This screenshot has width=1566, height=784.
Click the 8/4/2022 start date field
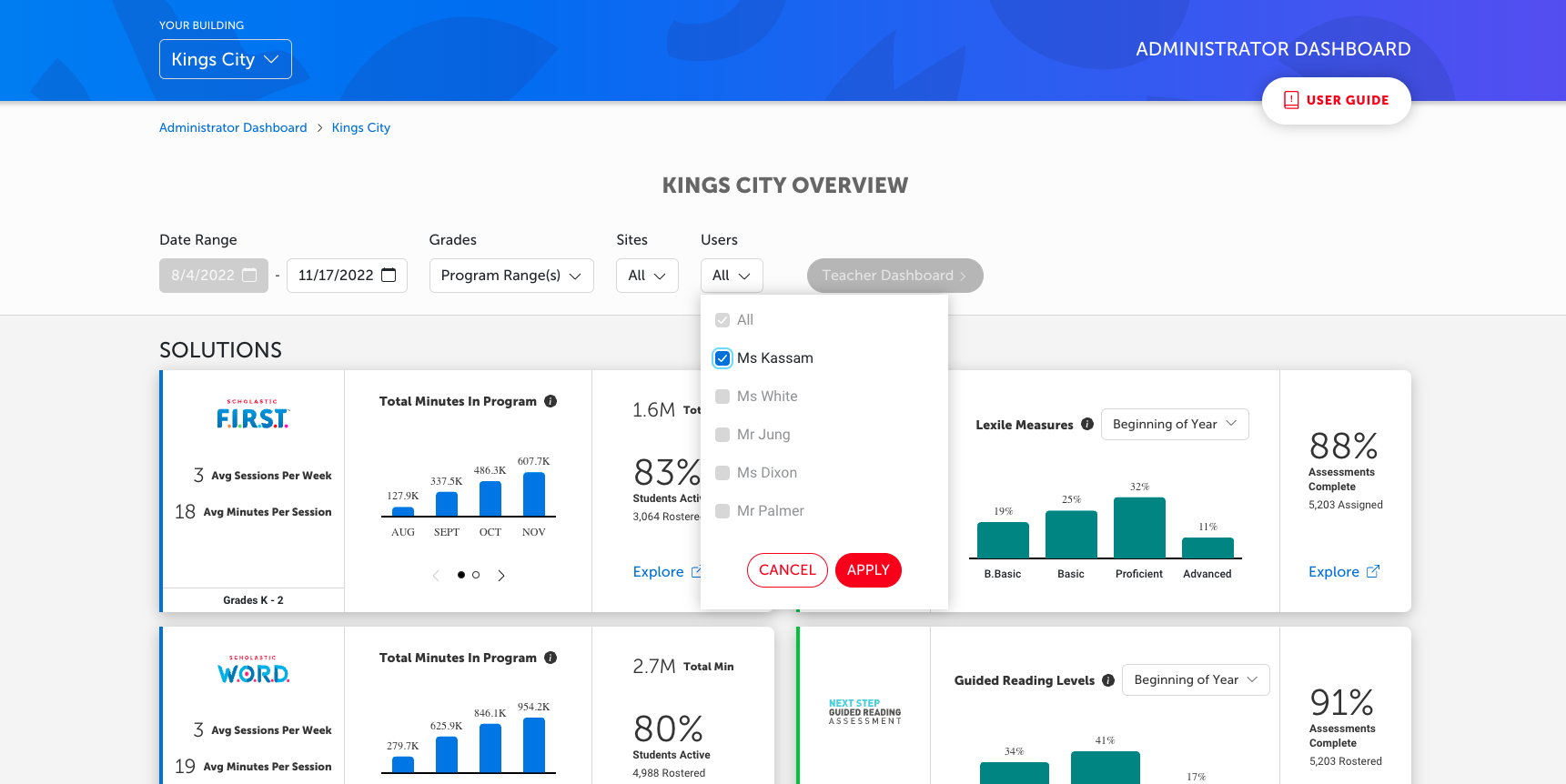coord(214,276)
